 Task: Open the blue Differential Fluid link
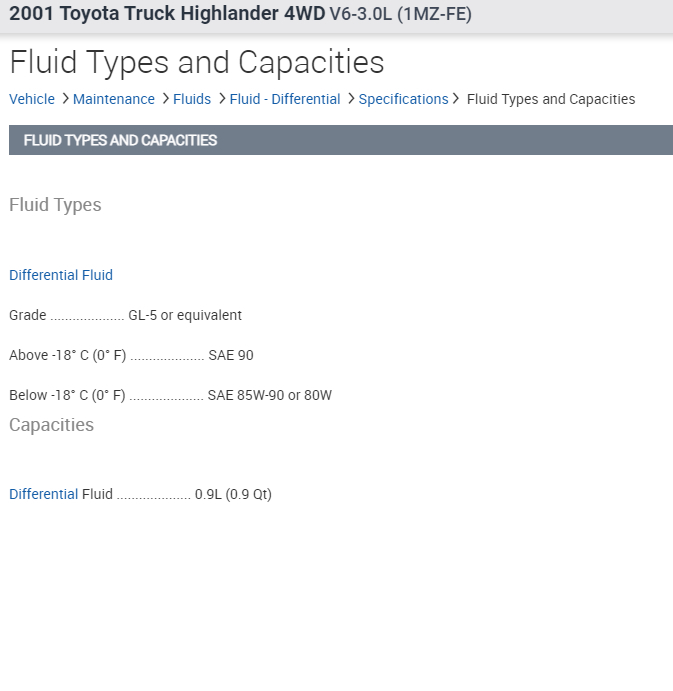coord(61,275)
